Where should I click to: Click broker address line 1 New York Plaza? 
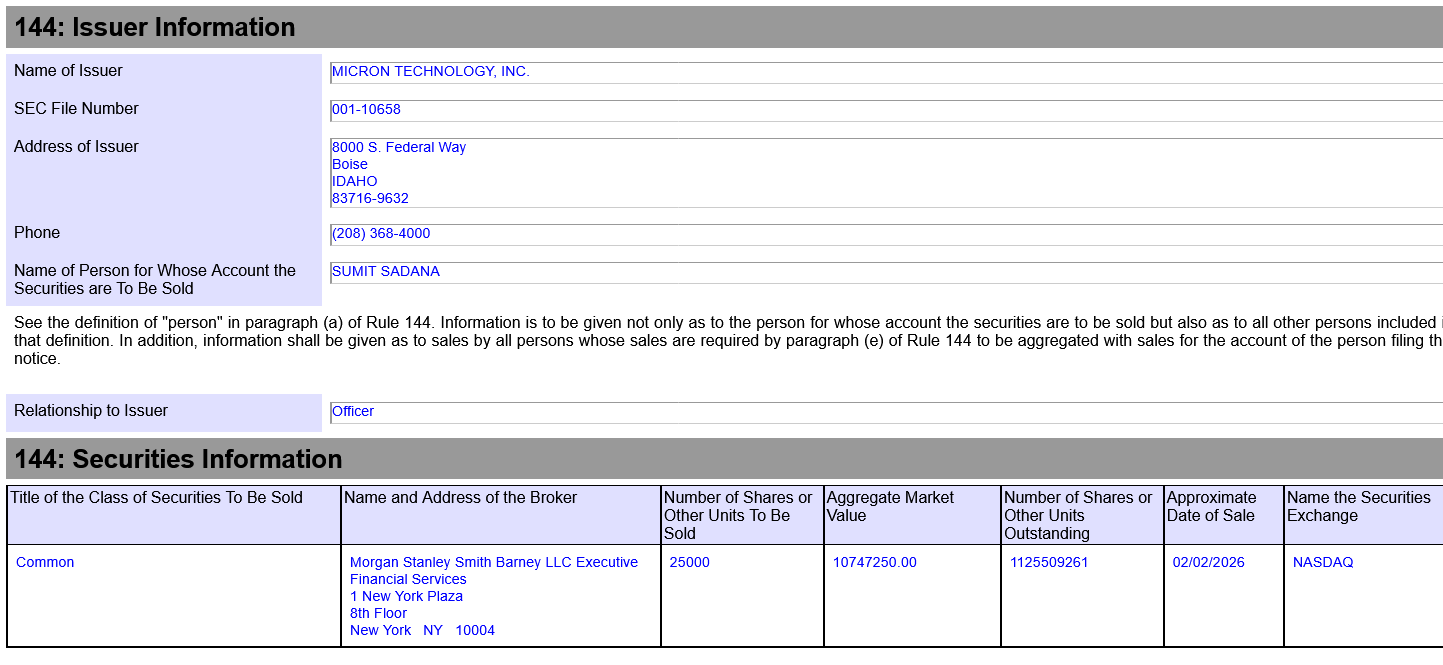click(x=406, y=596)
